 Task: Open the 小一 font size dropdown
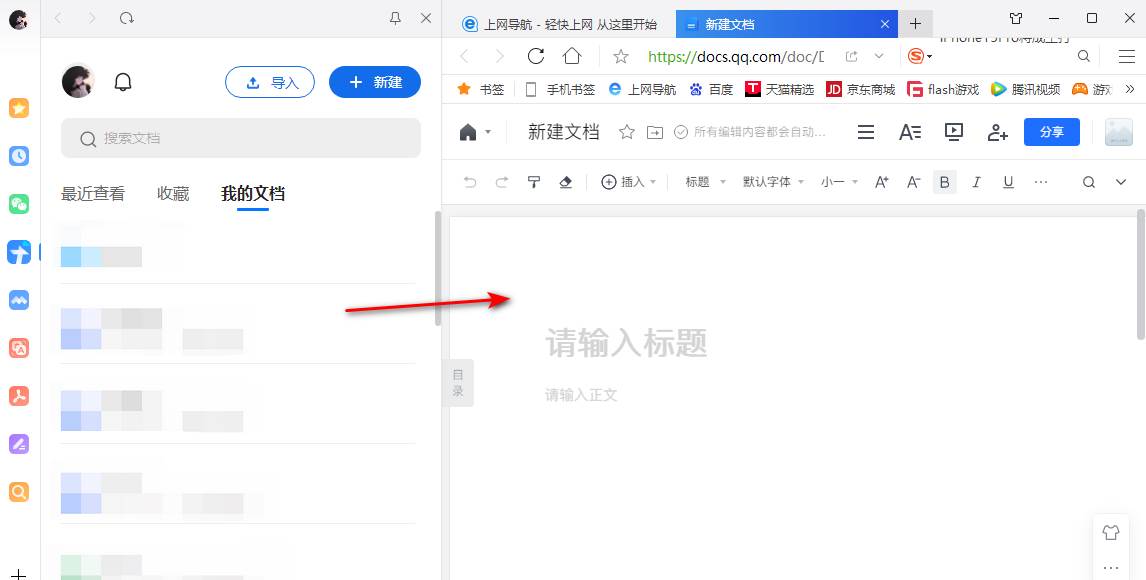[839, 182]
